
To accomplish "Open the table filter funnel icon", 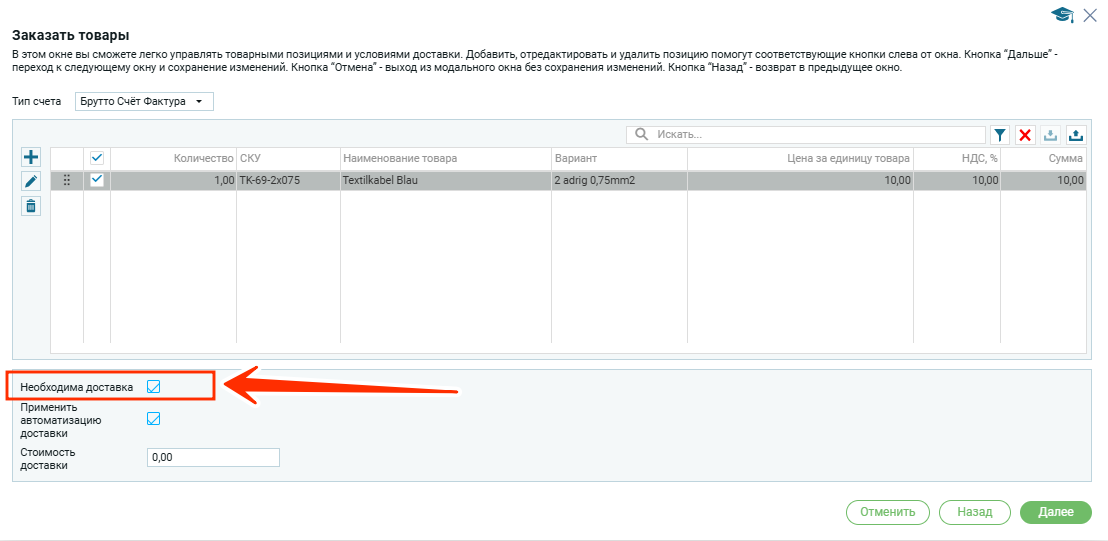I will tap(1000, 135).
